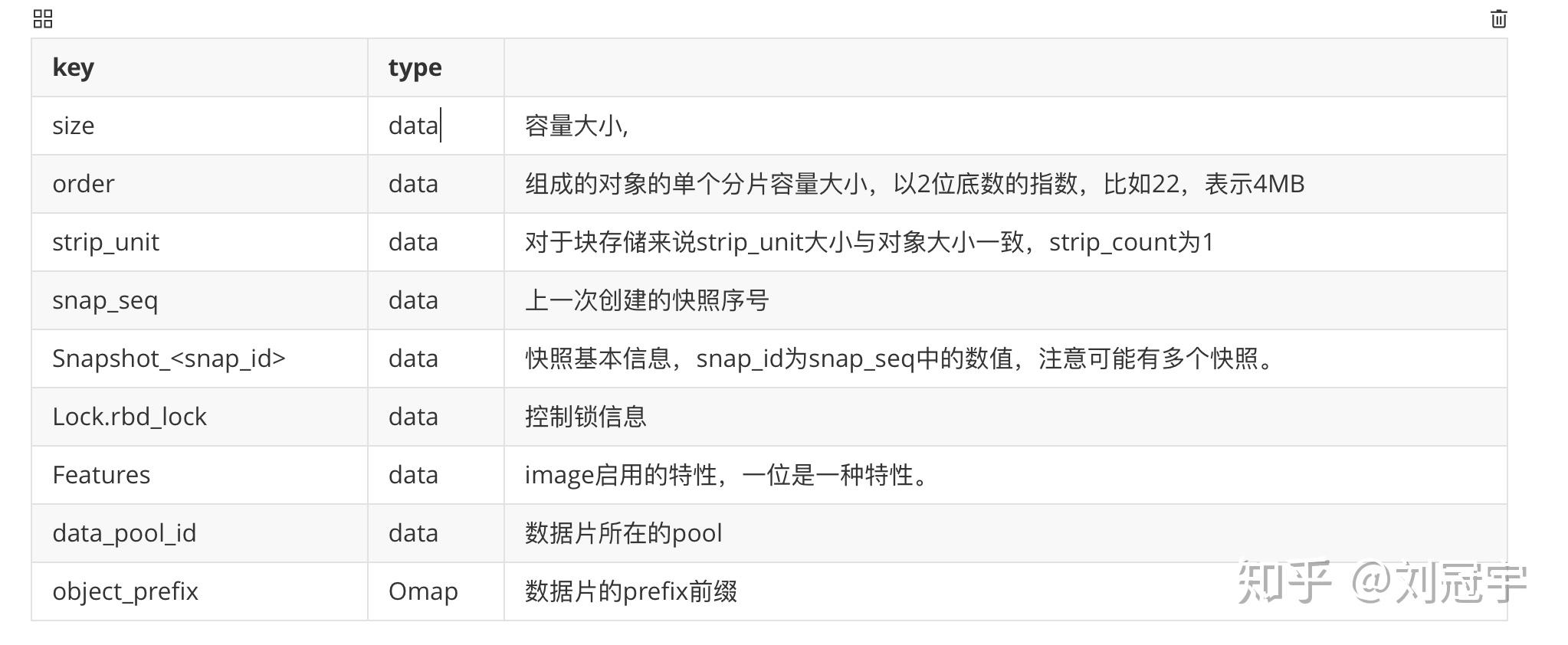Click the empty third header cell
Image resolution: width=1568 pixels, height=645 pixels.
pyautogui.click(x=1004, y=67)
